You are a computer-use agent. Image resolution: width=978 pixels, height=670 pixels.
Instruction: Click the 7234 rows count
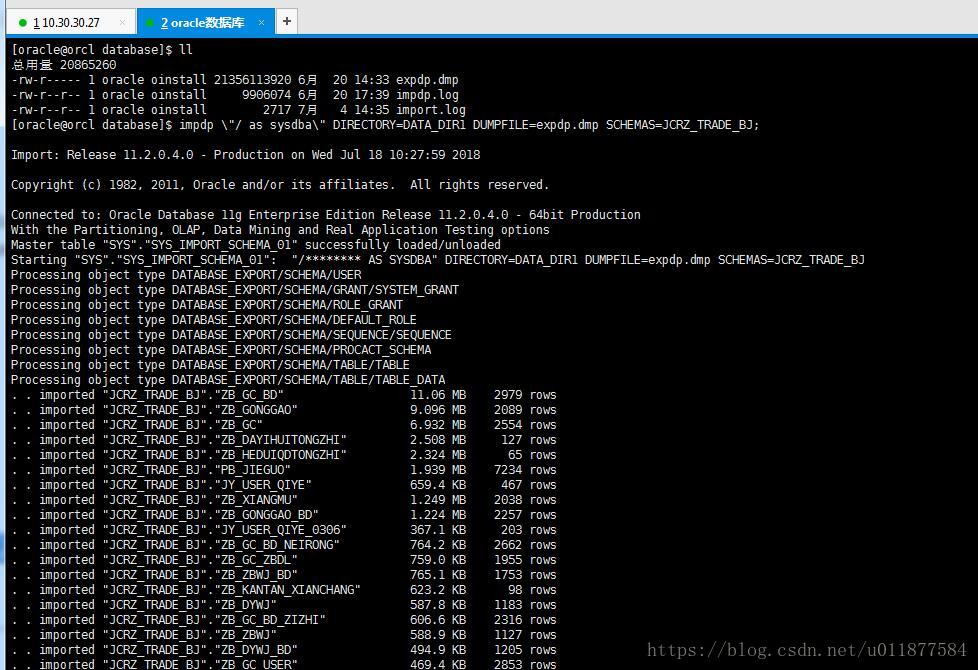[525, 469]
